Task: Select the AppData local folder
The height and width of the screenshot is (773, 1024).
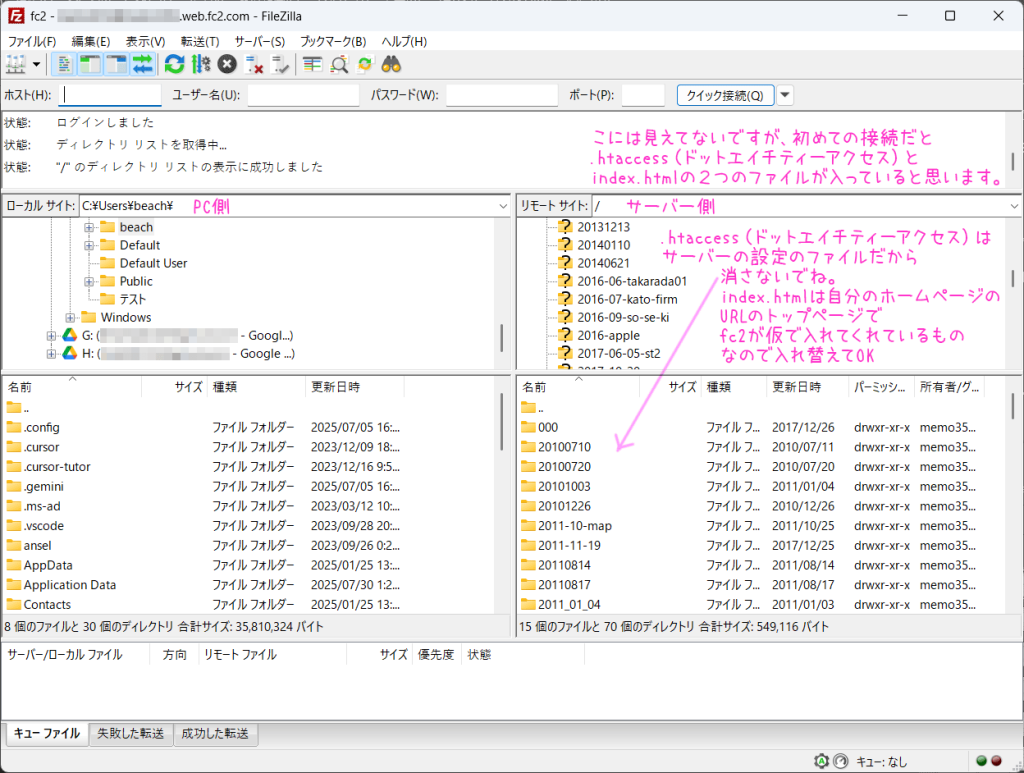Action: pos(48,565)
